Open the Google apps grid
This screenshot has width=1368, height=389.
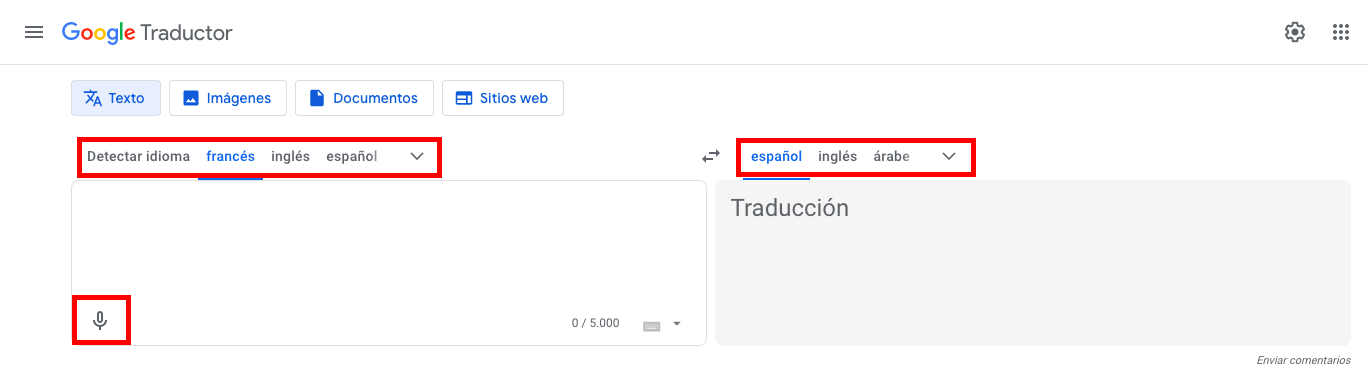pos(1341,32)
